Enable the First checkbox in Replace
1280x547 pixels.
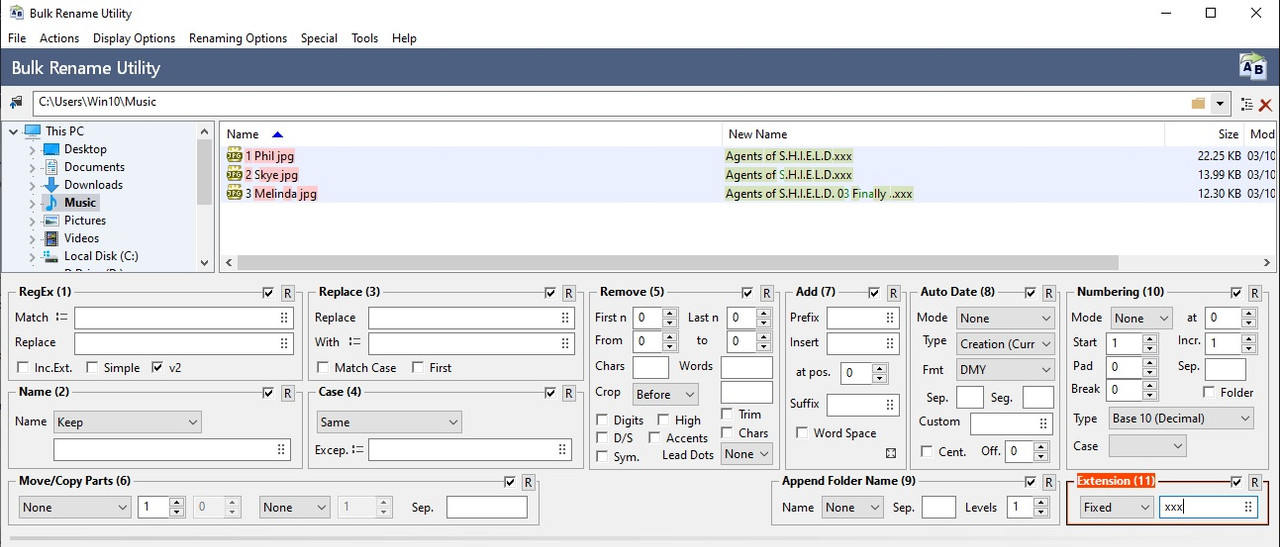pos(417,368)
